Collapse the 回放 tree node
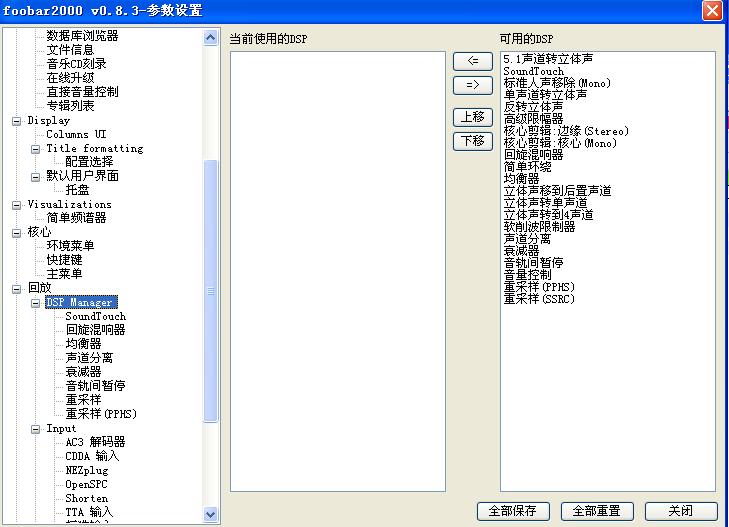Image resolution: width=729 pixels, height=527 pixels. pyautogui.click(x=16, y=289)
